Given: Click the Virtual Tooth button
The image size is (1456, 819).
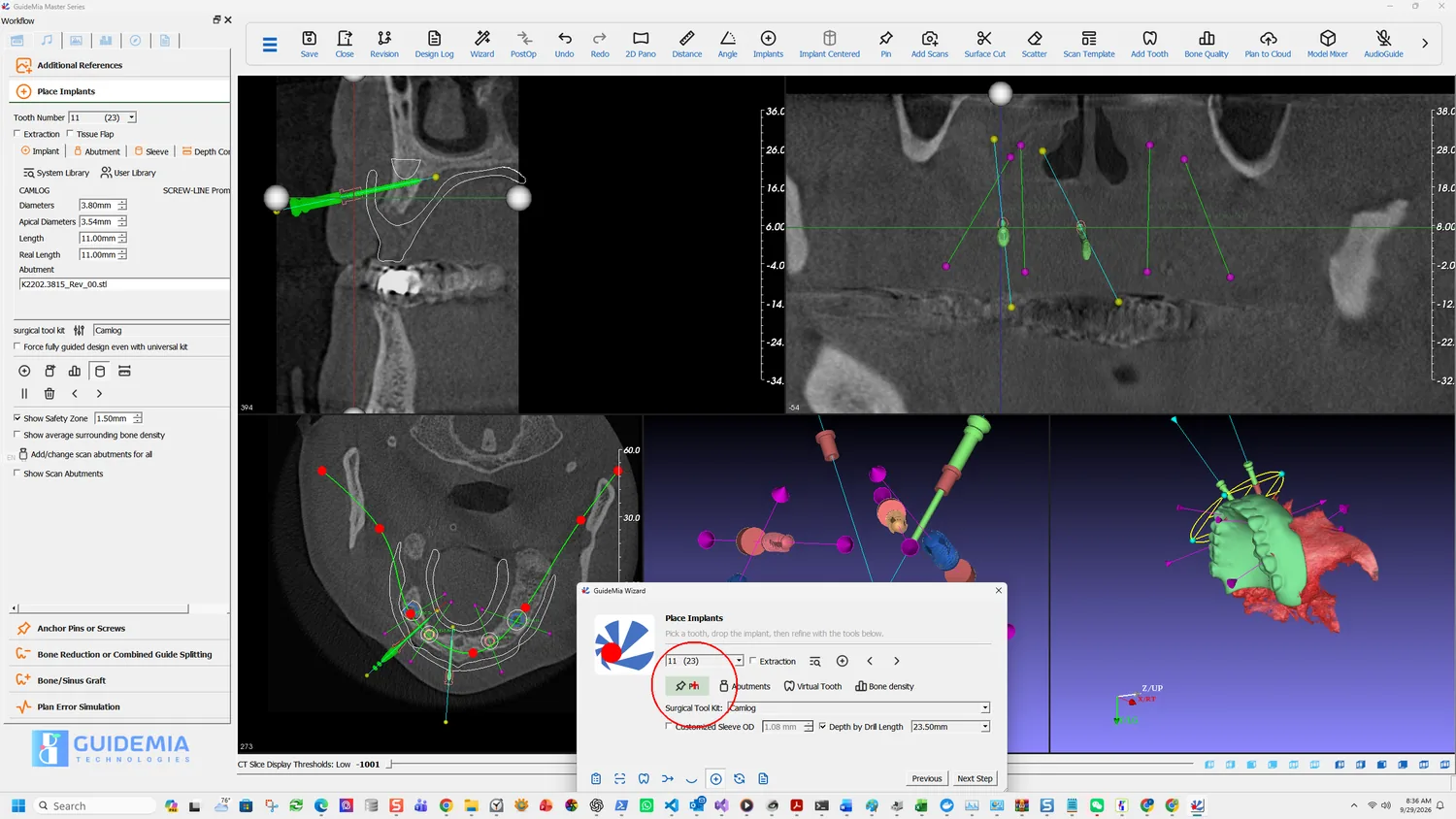Looking at the screenshot, I should point(812,686).
